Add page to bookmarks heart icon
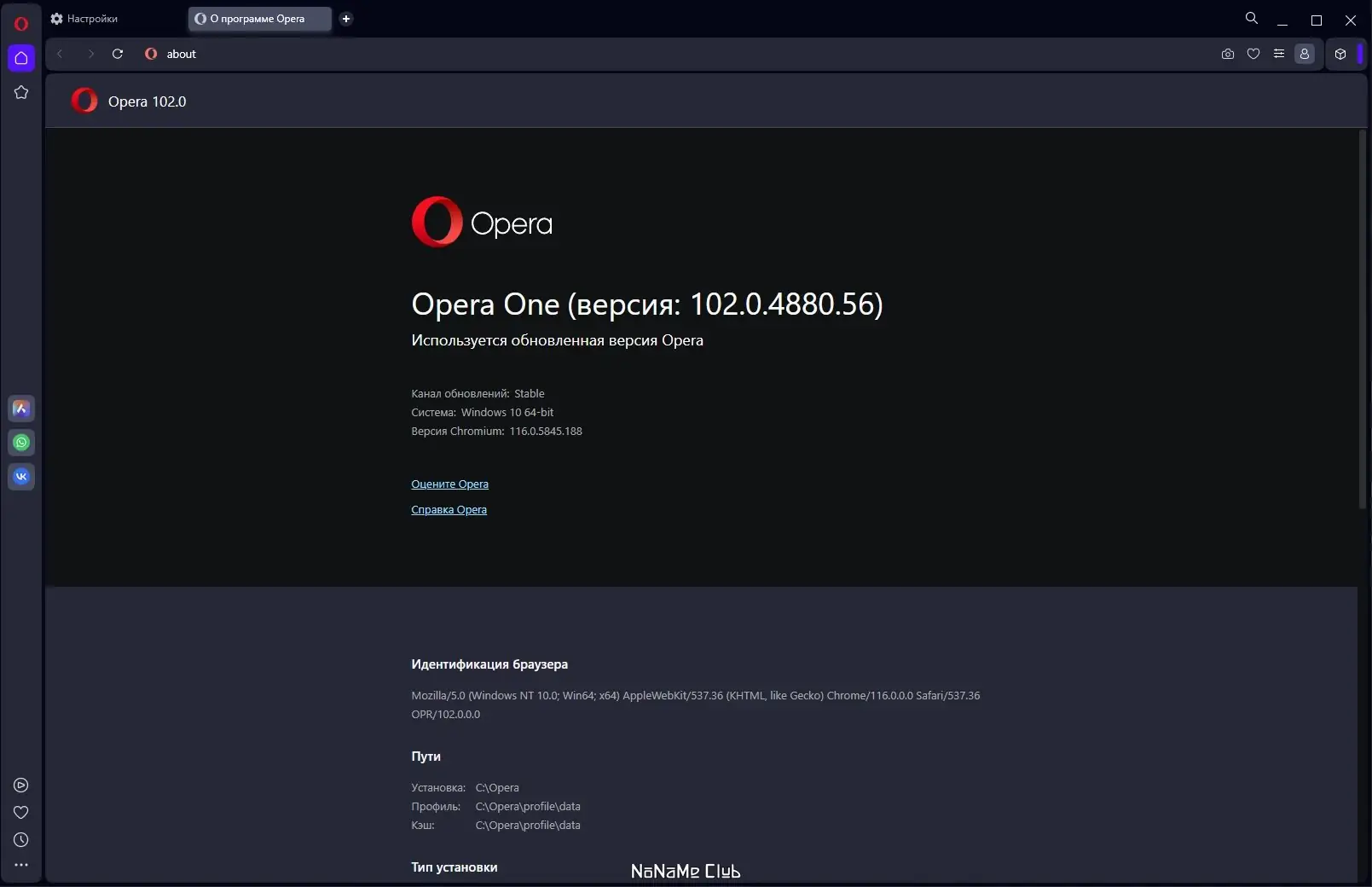Viewport: 1372px width, 887px height. point(1253,54)
